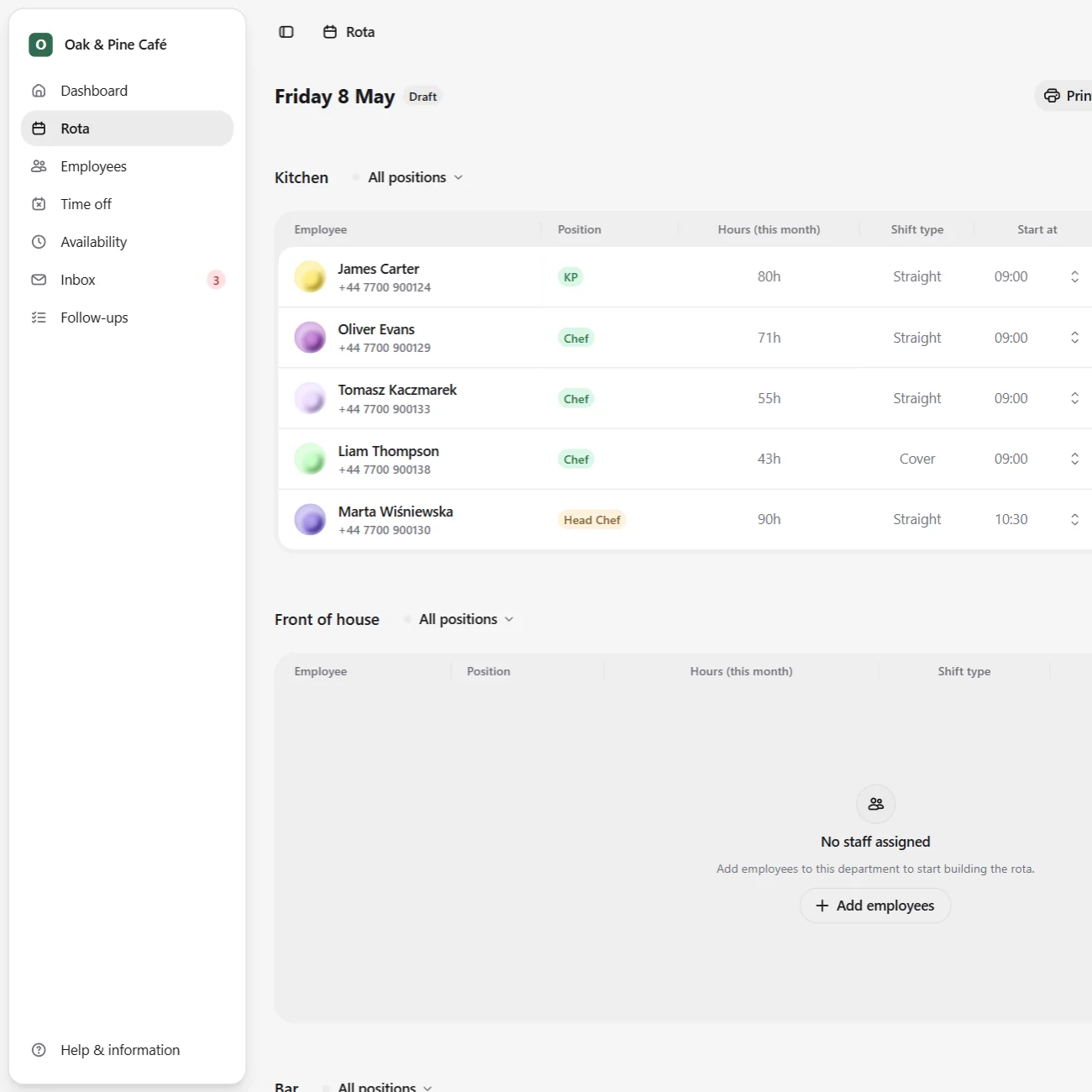Viewport: 1092px width, 1092px height.
Task: Click James Carter's avatar
Action: [x=310, y=276]
